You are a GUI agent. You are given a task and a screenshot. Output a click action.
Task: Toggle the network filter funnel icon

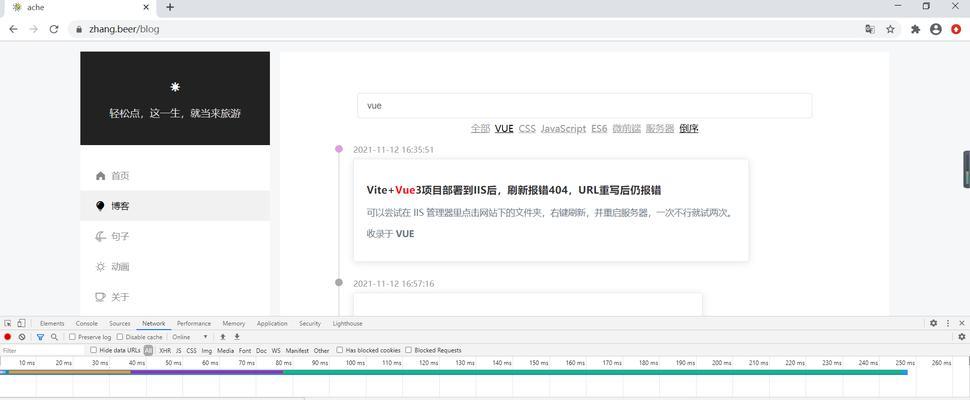pyautogui.click(x=40, y=337)
